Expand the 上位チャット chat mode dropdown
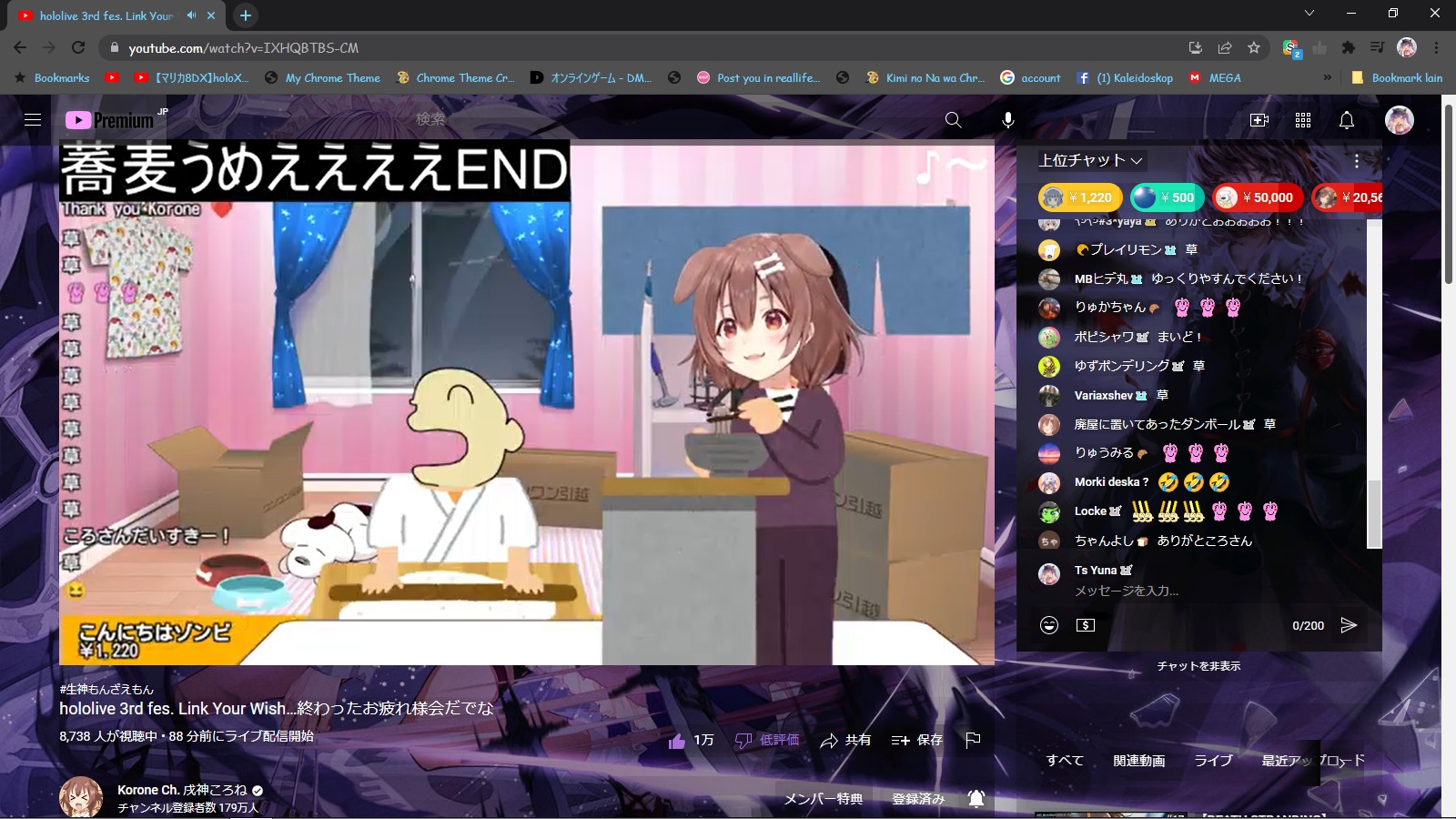1456x819 pixels. pos(1091,160)
